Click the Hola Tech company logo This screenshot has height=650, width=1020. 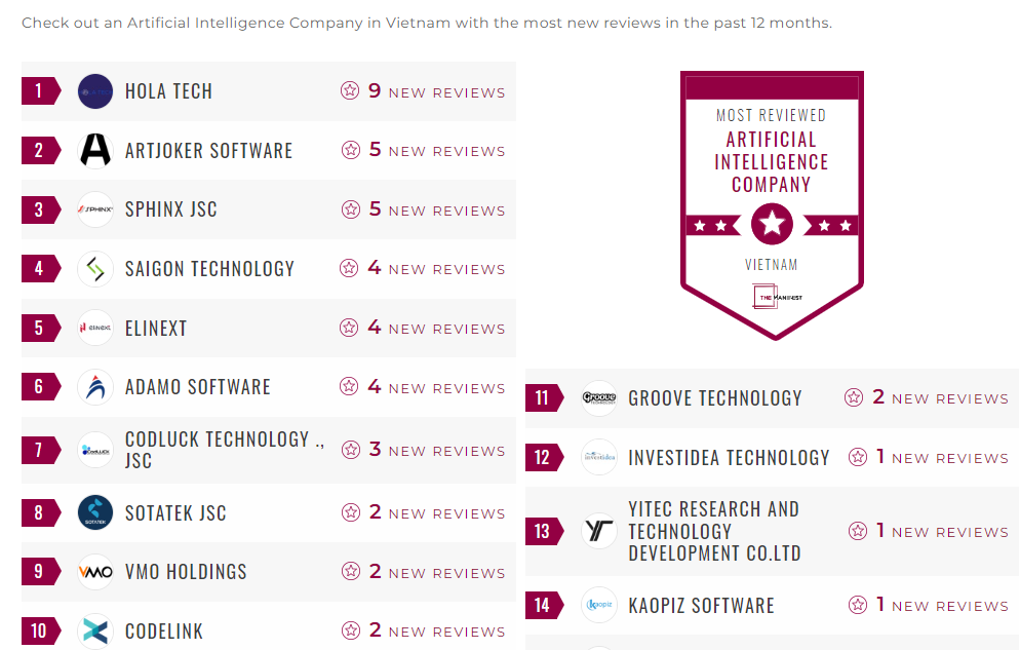tap(96, 91)
